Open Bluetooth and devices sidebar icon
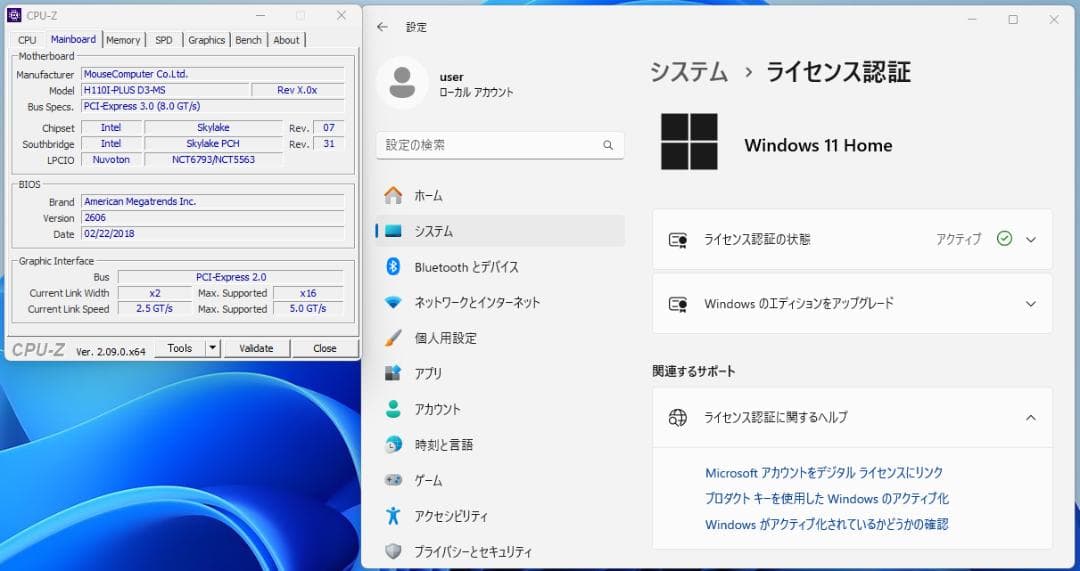The width and height of the screenshot is (1080, 571). pyautogui.click(x=393, y=267)
